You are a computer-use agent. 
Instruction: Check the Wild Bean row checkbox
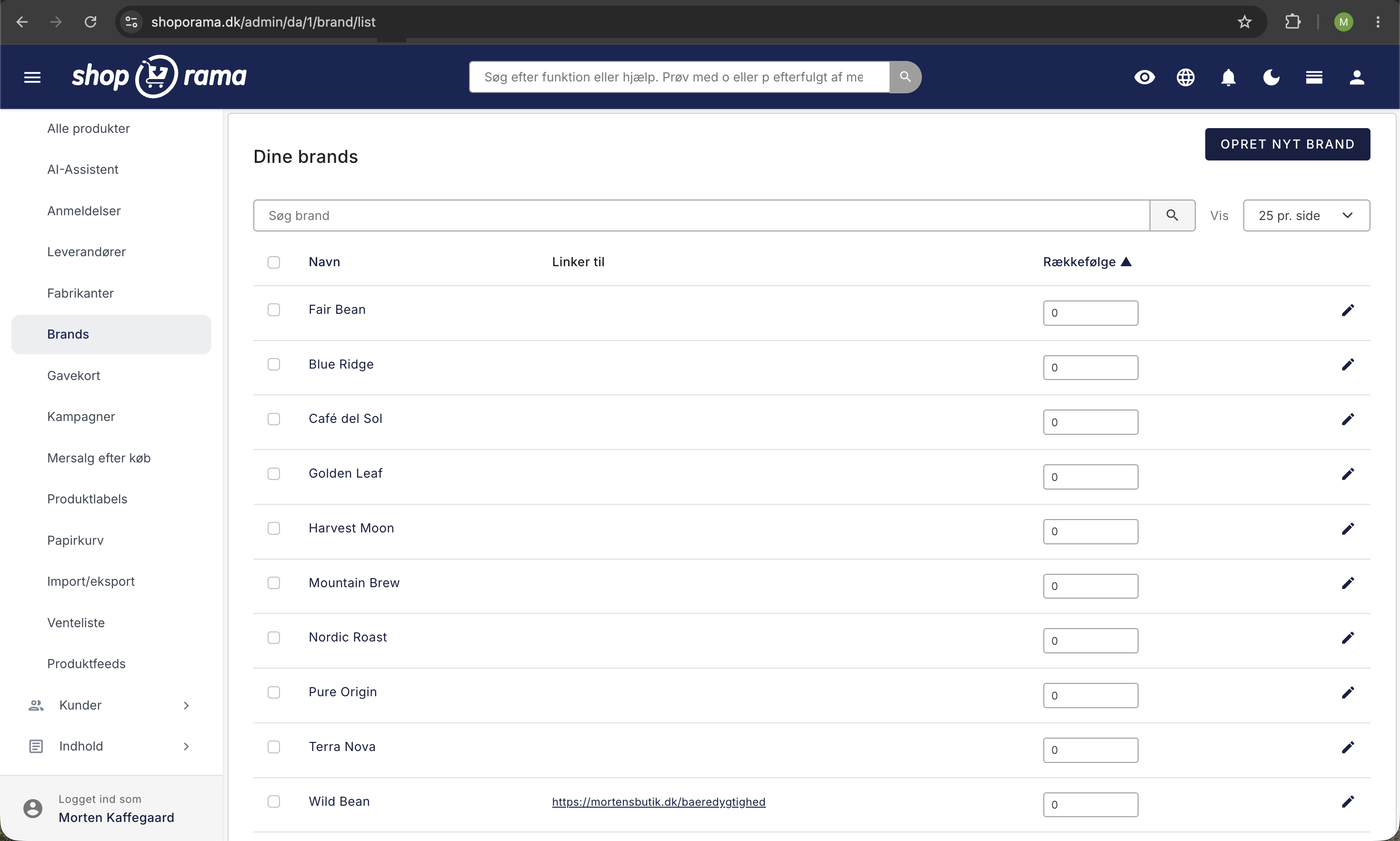tap(274, 801)
